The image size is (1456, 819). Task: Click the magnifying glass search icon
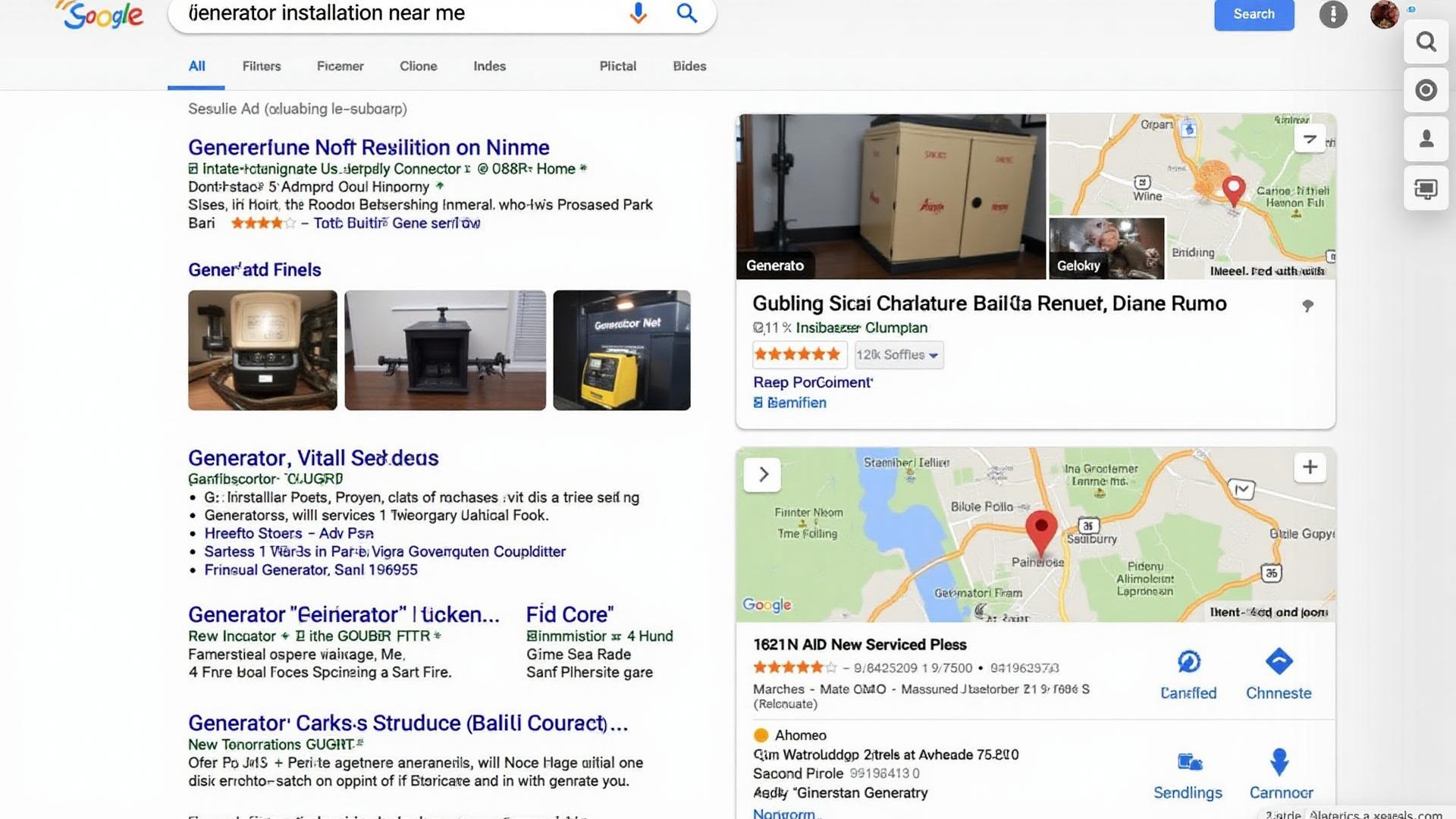[686, 13]
